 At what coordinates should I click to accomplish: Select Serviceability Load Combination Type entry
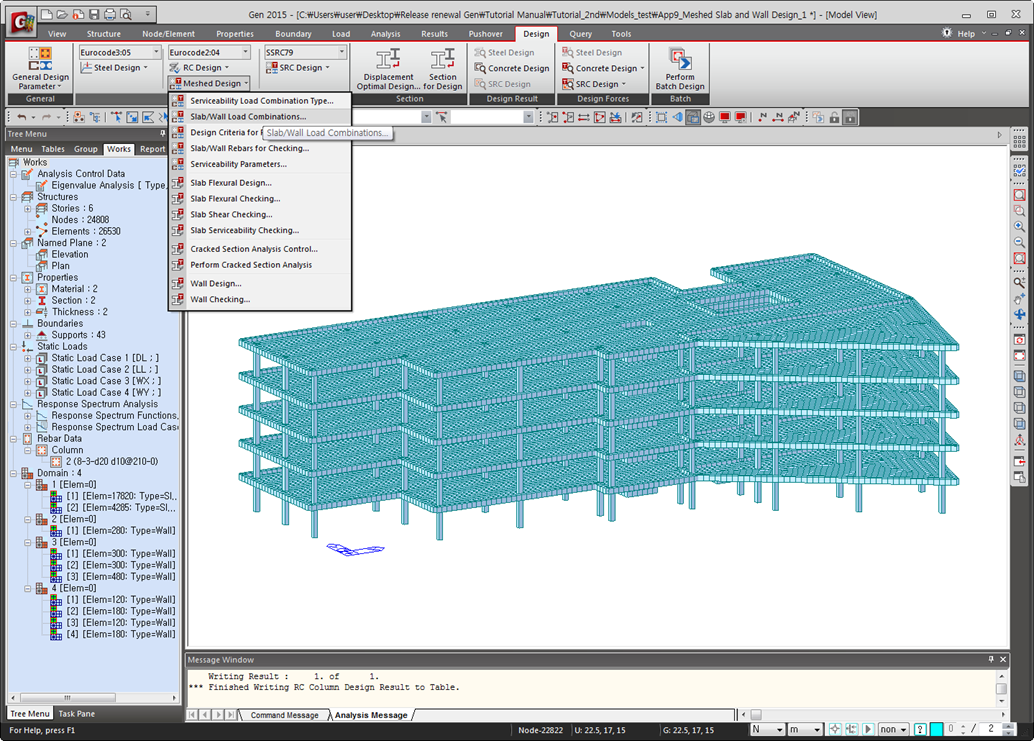click(260, 101)
